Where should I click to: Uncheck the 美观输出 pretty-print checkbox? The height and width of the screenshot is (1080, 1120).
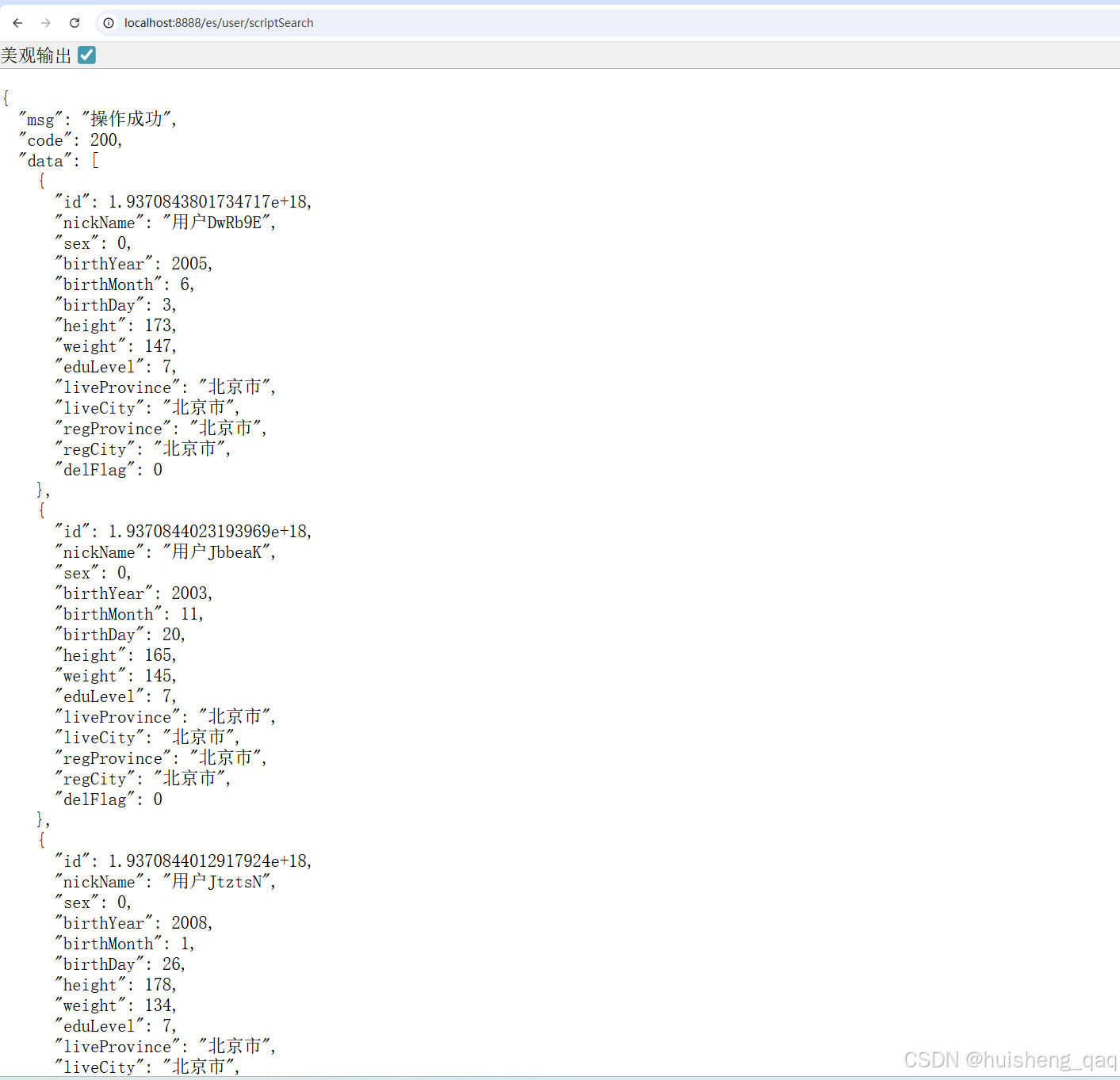(x=87, y=55)
